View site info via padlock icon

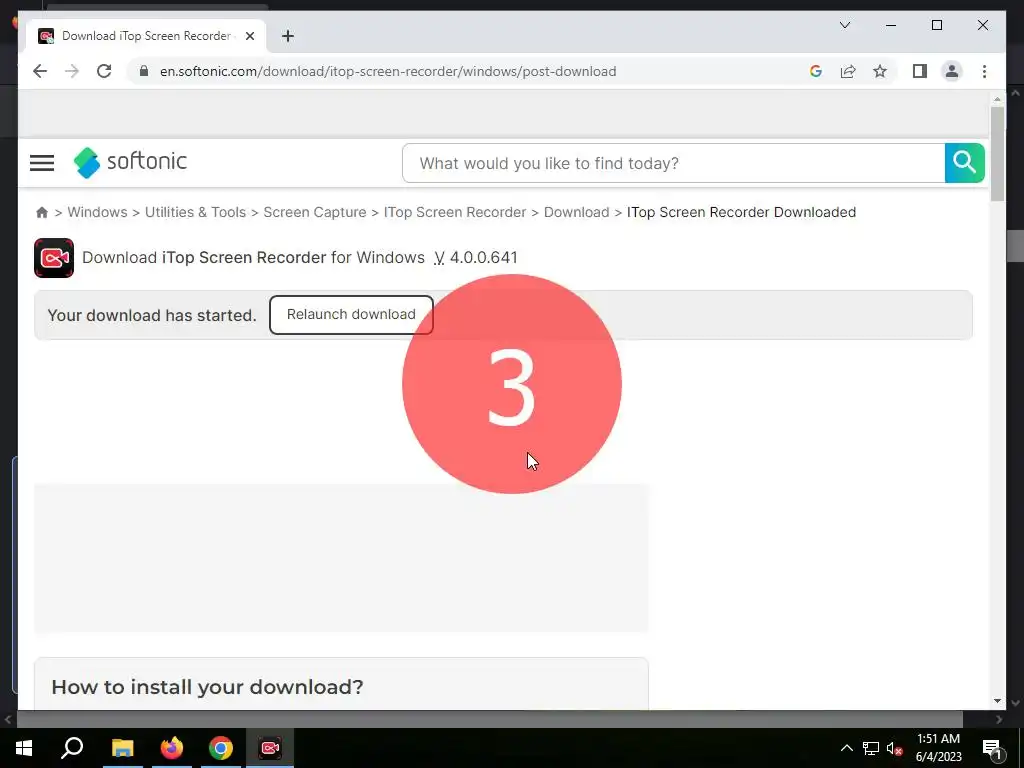pos(144,71)
